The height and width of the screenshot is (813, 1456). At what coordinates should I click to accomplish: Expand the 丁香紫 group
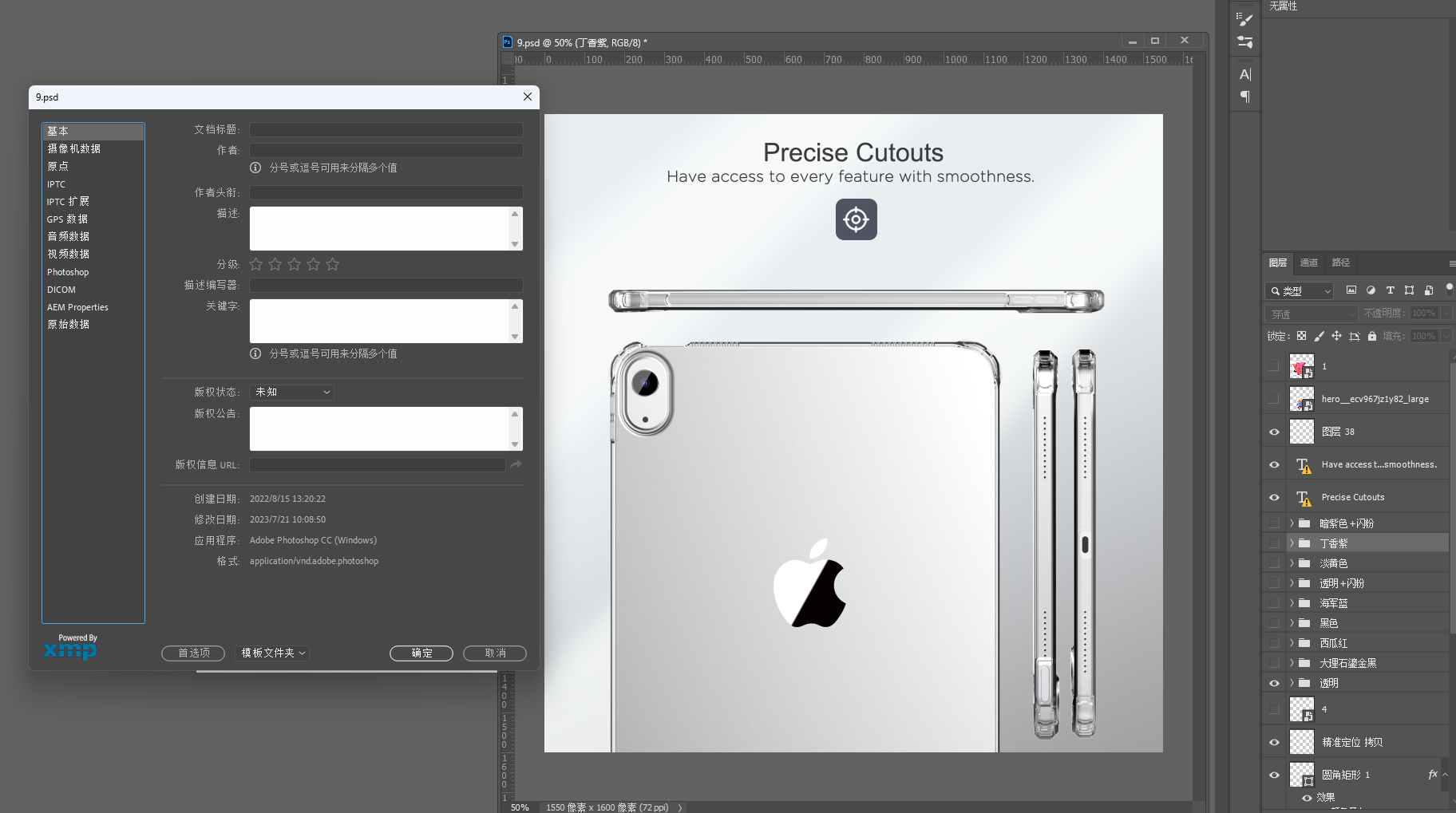point(1292,543)
